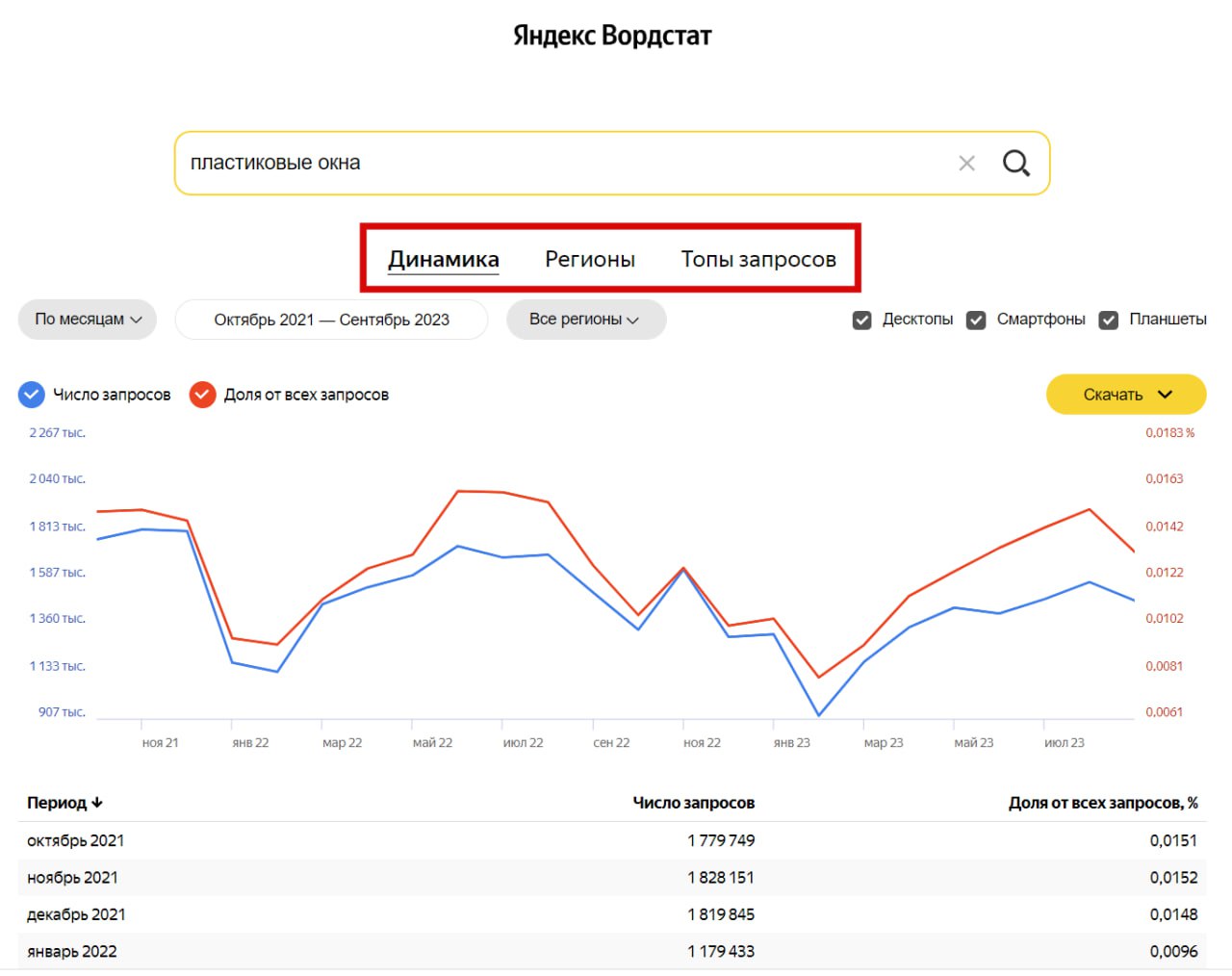Click the value 1 828 151
This screenshot has width=1232, height=976.
(x=721, y=878)
